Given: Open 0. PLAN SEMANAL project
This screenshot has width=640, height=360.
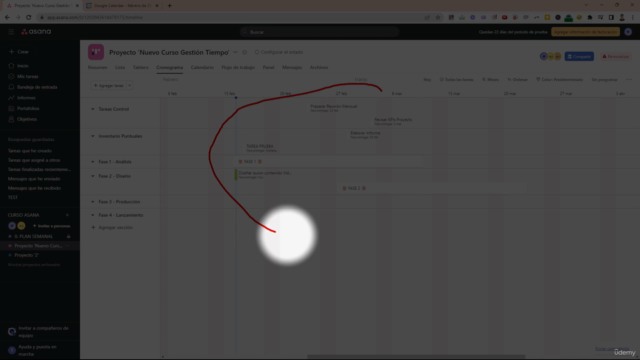Looking at the screenshot, I should point(33,236).
